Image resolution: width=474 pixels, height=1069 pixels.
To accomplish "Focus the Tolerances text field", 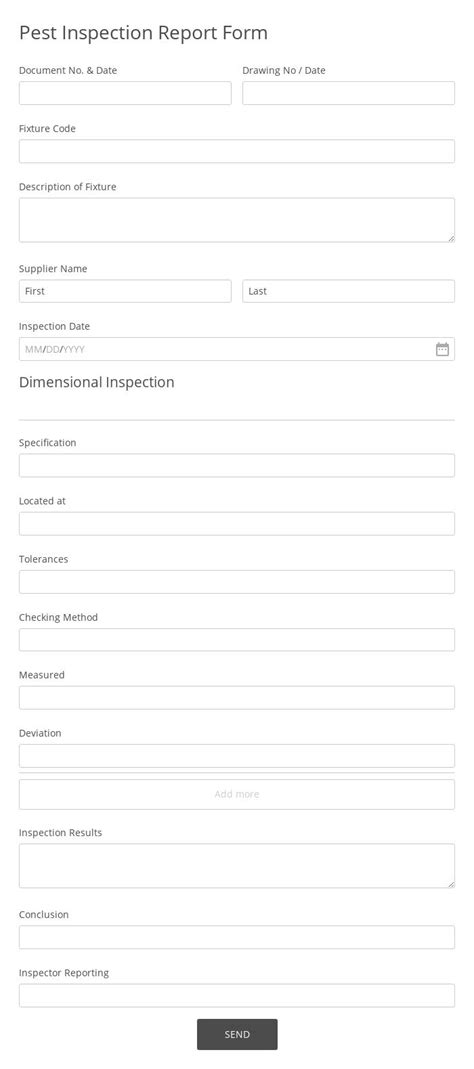I will [x=237, y=582].
